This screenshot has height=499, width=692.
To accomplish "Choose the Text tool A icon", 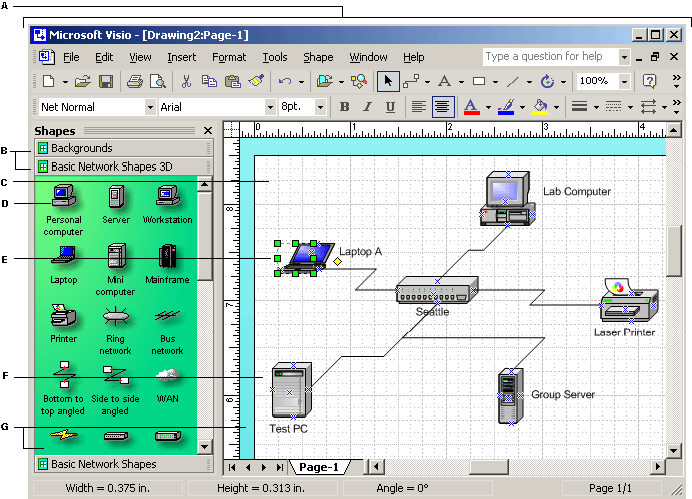I will [444, 81].
